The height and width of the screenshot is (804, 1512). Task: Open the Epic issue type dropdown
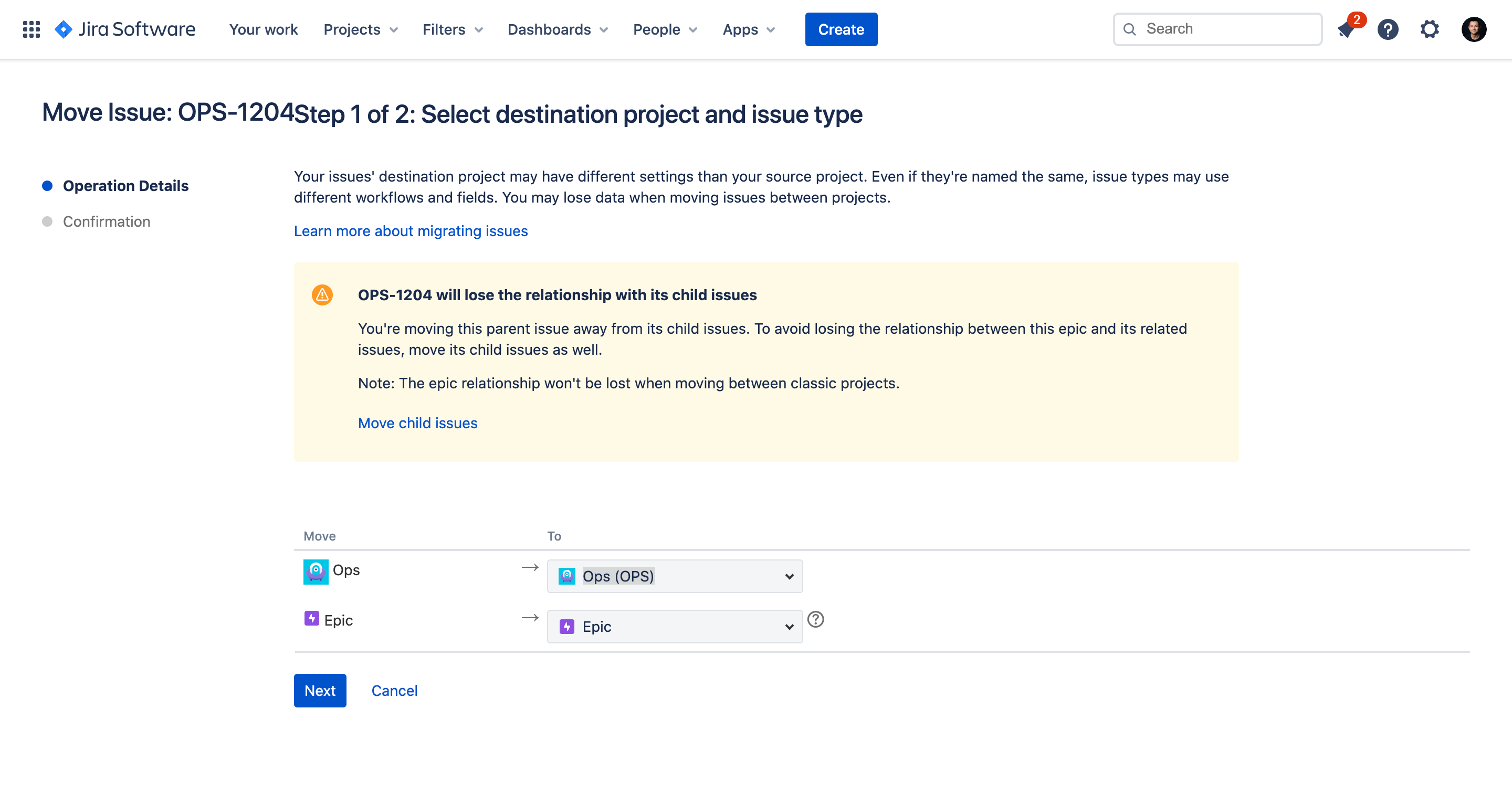675,627
